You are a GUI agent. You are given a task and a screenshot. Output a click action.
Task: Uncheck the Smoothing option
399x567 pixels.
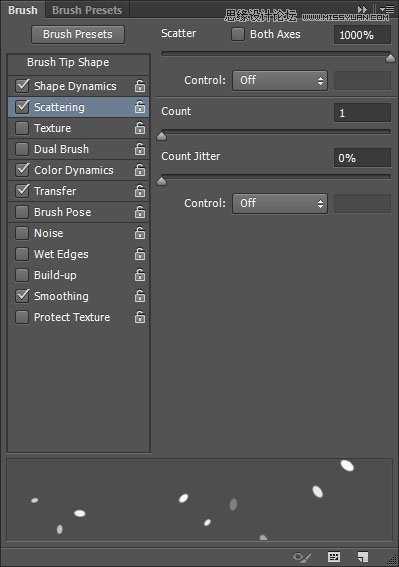click(x=22, y=296)
